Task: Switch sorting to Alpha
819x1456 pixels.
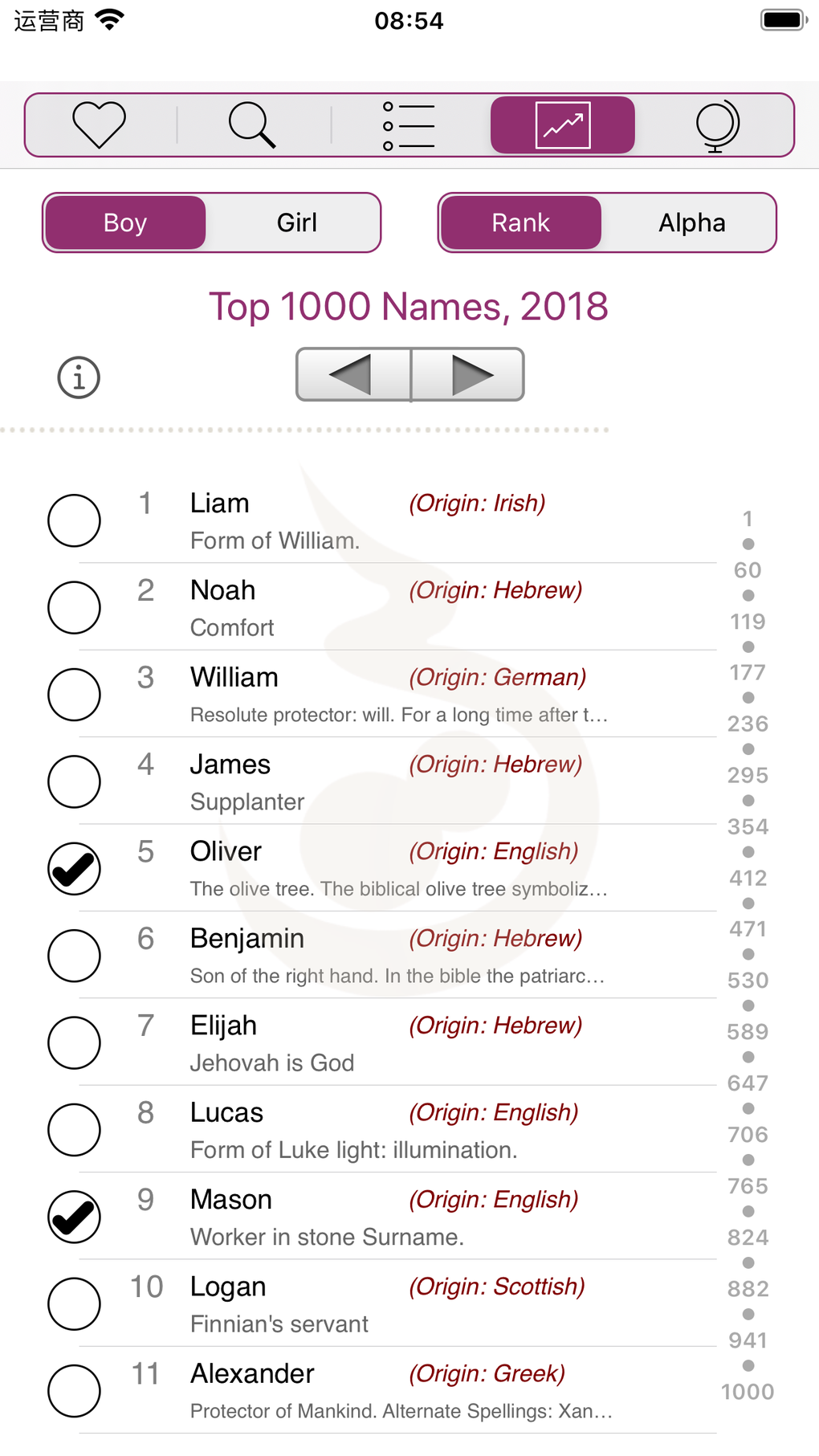Action: pos(691,222)
